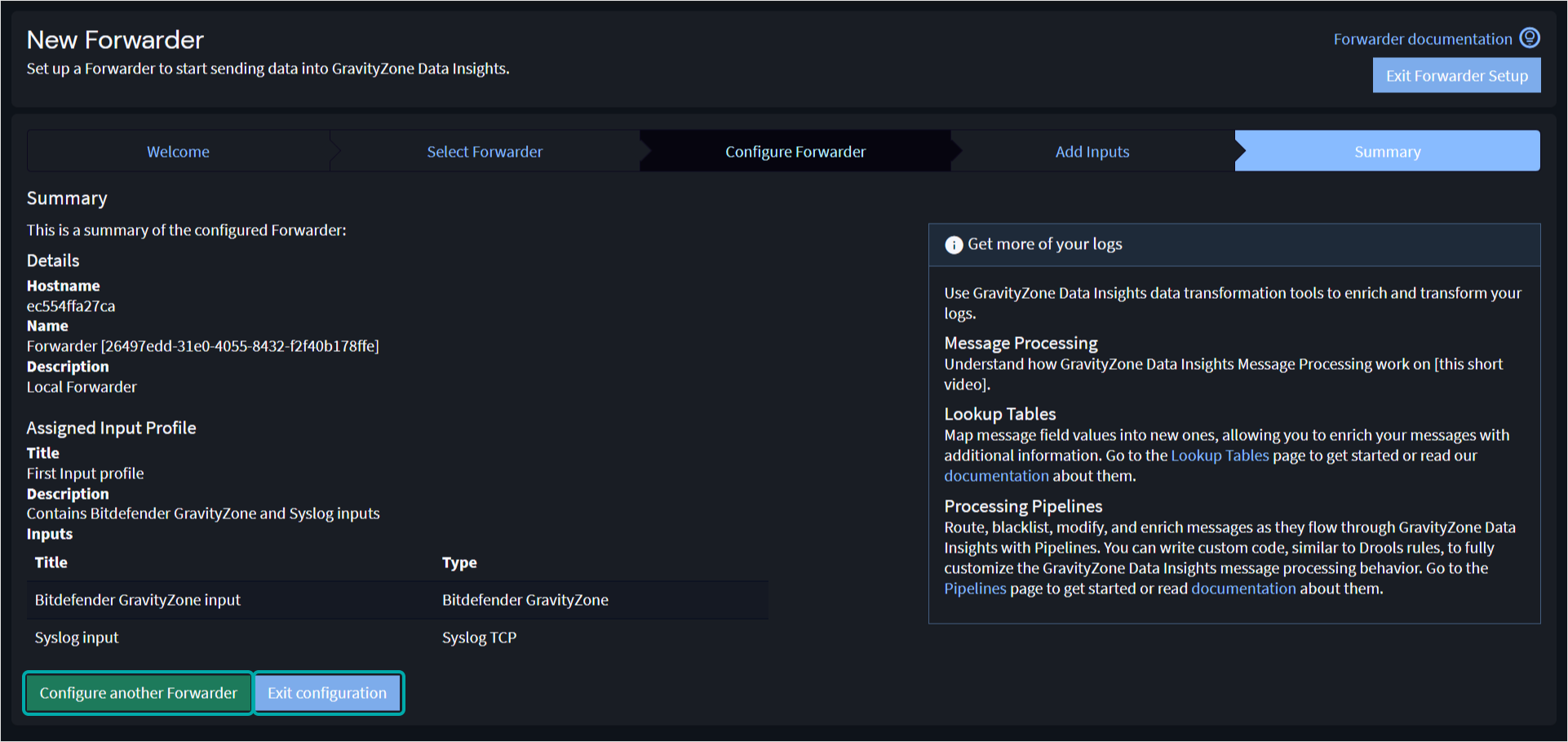Click the Exit Forwarder Setup button

pos(1456,75)
